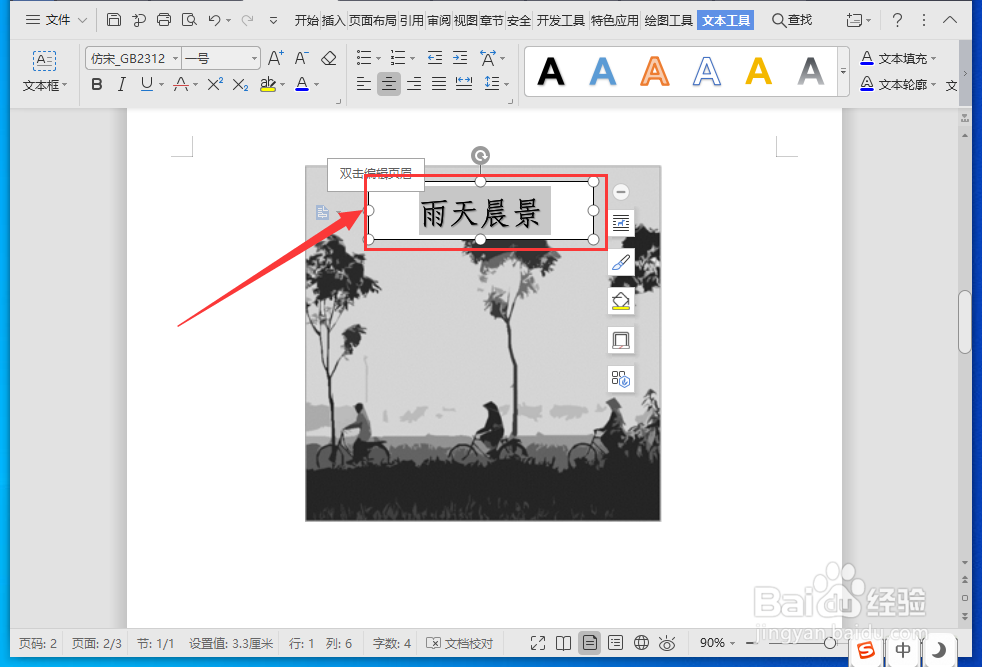The height and width of the screenshot is (667, 982).
Task: Increase font size with A+ icon
Action: [276, 58]
